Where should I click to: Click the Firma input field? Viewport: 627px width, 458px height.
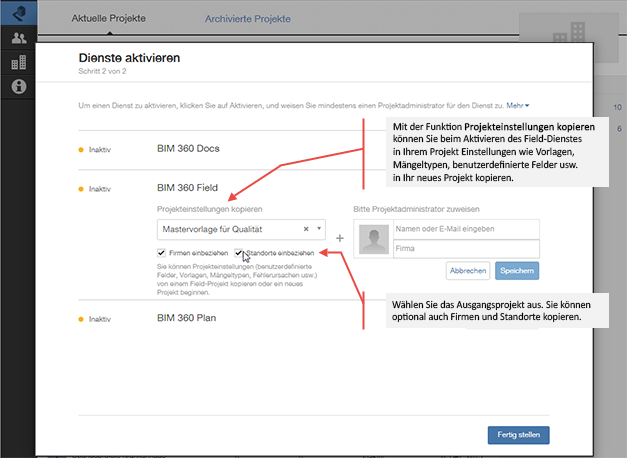click(466, 249)
